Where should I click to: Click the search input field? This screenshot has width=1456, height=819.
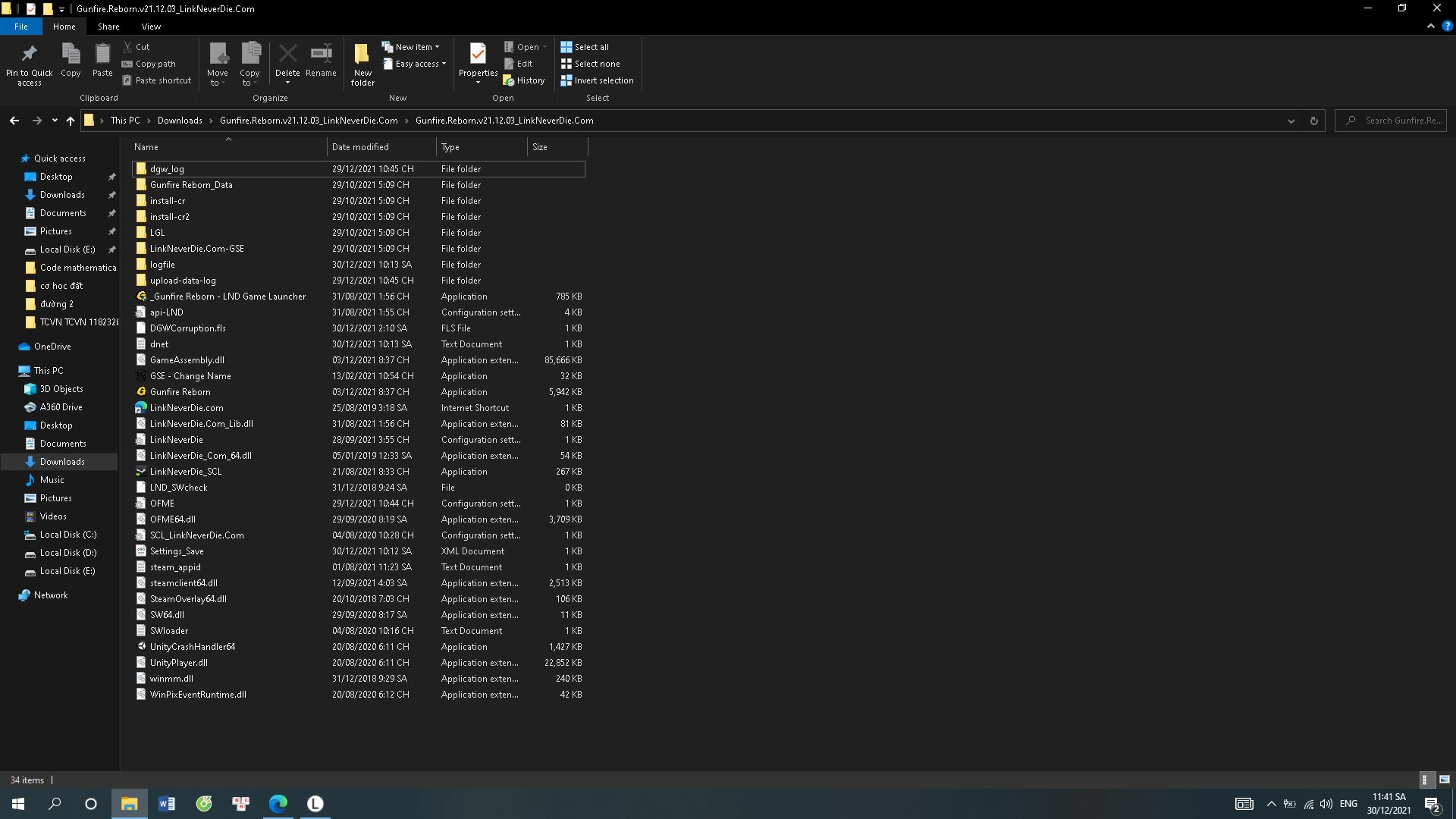[x=1400, y=120]
